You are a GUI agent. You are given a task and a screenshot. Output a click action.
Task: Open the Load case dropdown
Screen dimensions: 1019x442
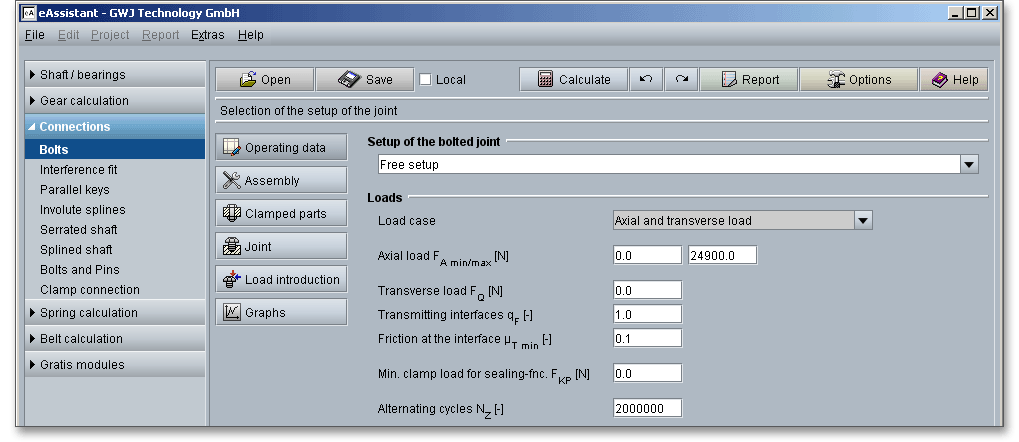click(862, 221)
